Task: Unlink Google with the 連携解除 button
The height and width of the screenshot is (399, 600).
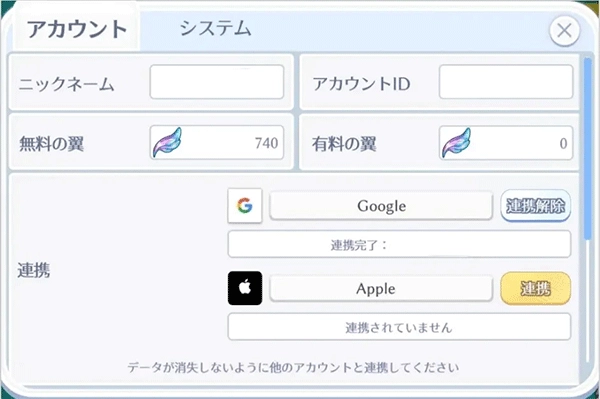Action: click(535, 206)
